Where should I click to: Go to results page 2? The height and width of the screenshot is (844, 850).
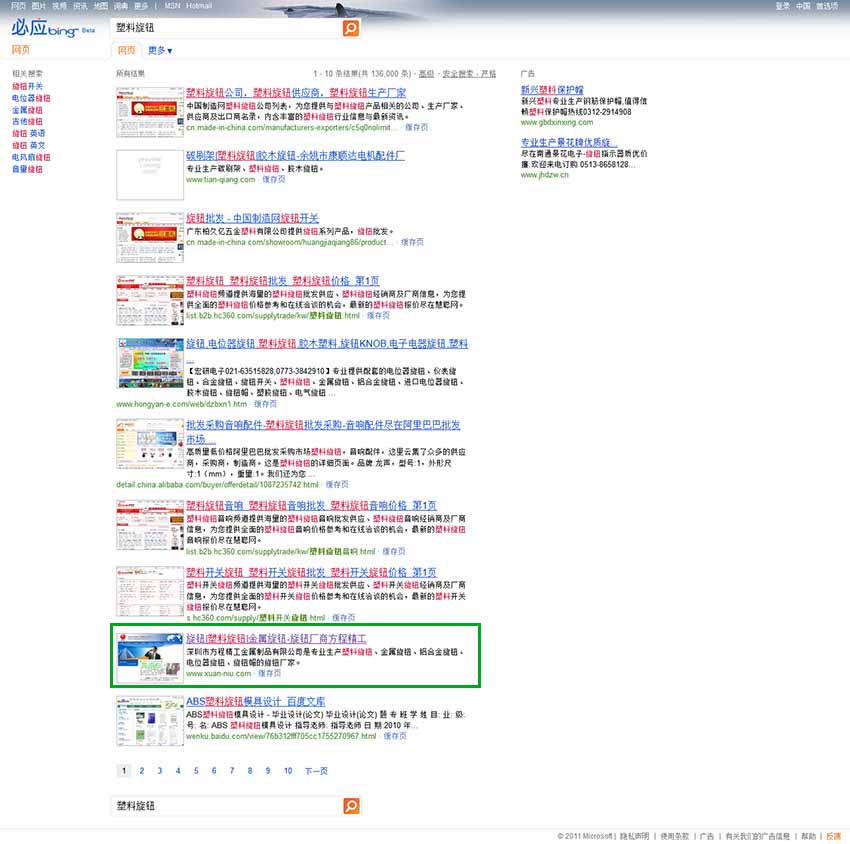(x=142, y=771)
